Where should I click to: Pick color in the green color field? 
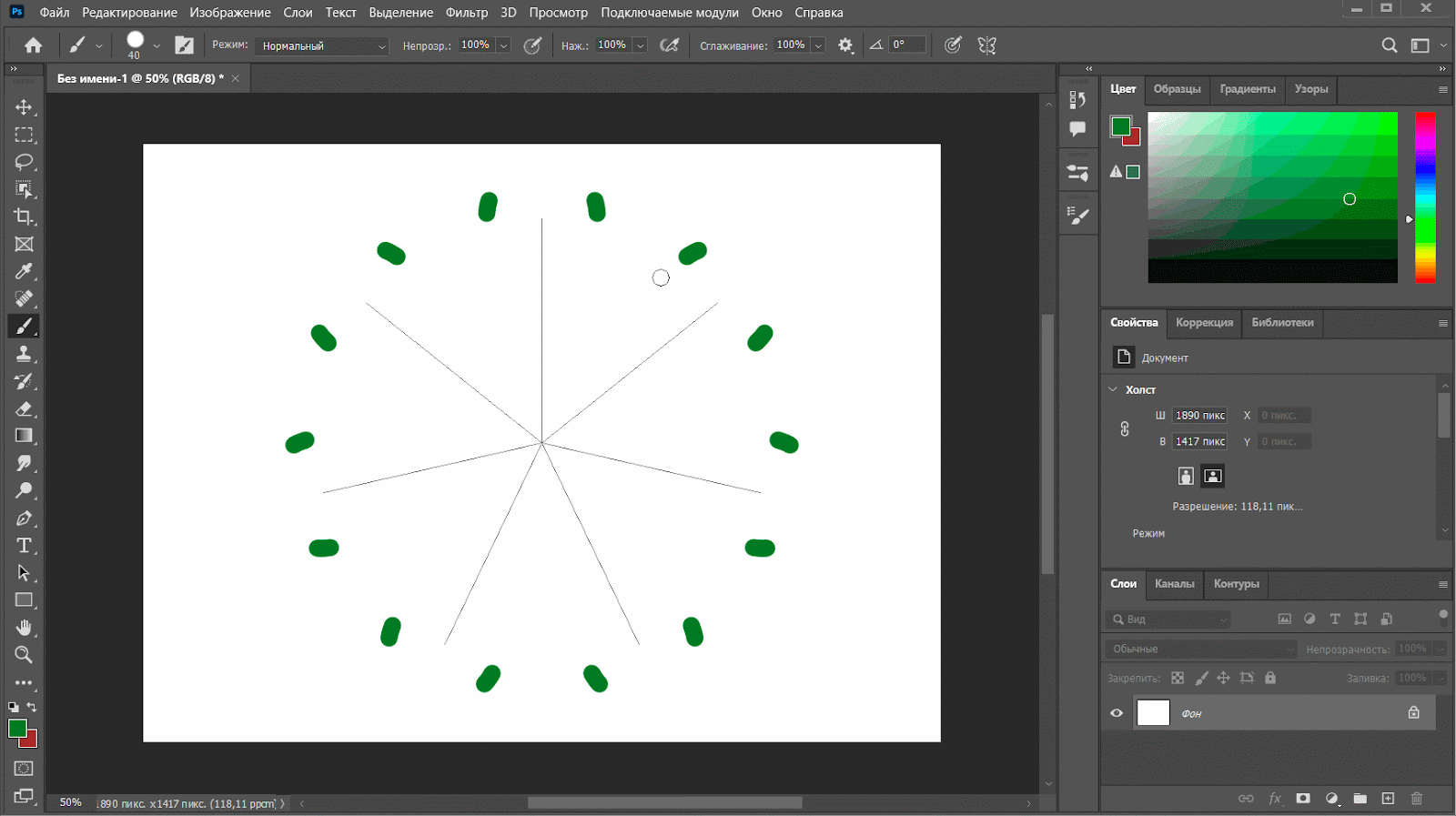point(1272,197)
